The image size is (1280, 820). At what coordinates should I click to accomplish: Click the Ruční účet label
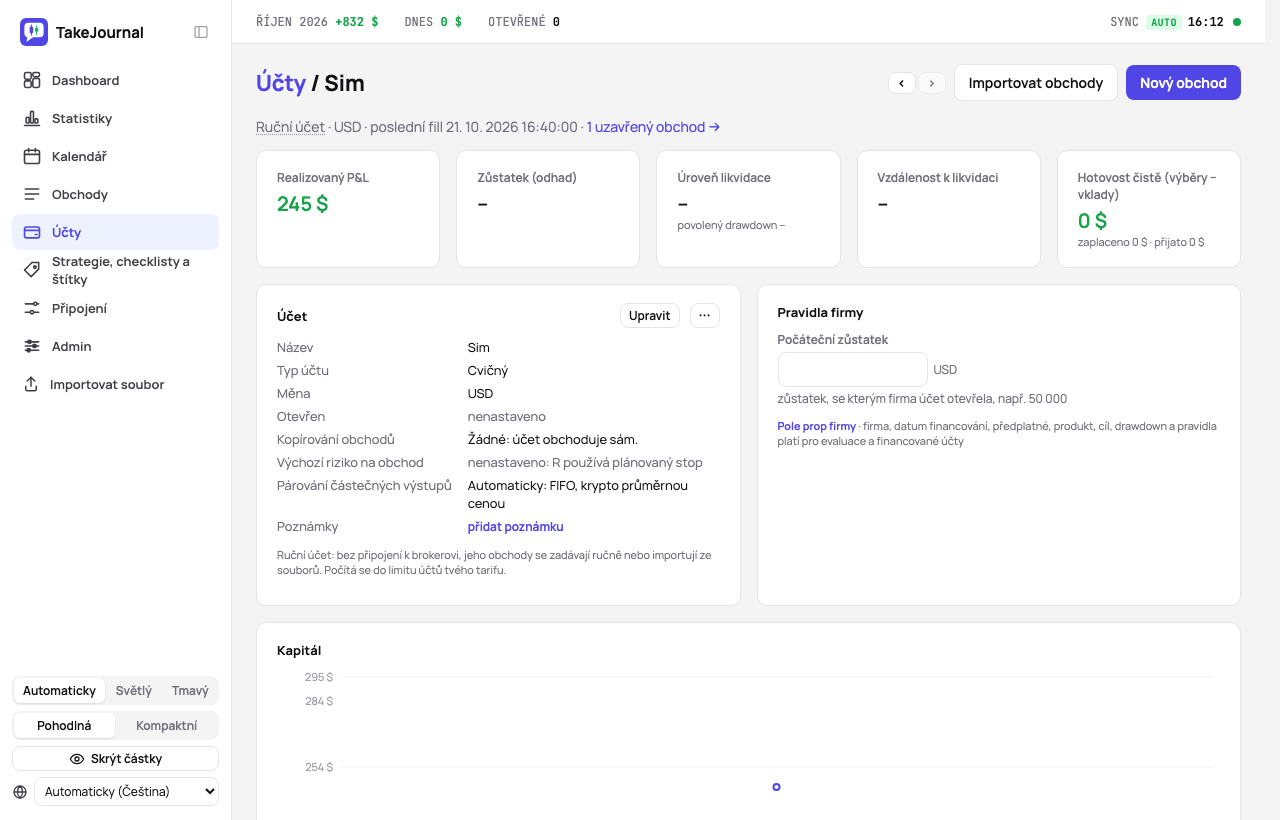click(x=291, y=127)
